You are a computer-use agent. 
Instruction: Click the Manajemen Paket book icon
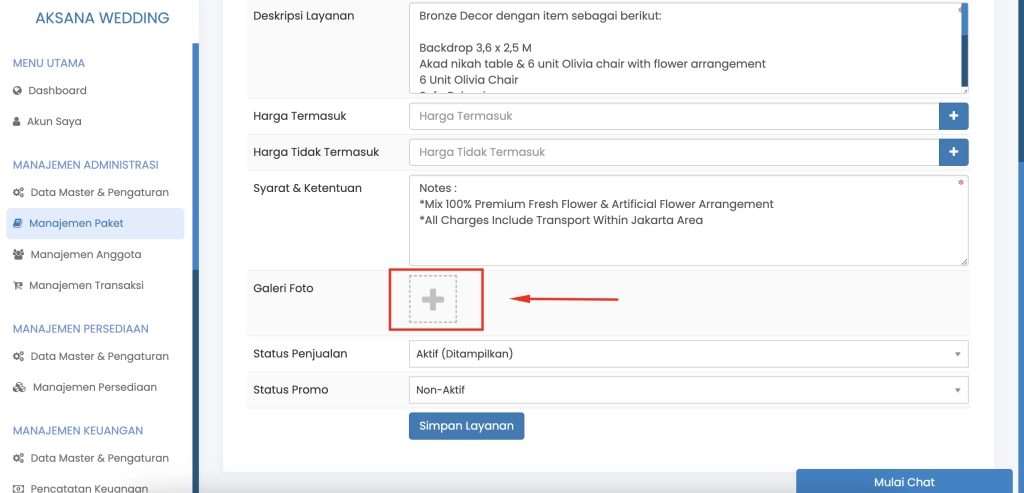(17, 224)
